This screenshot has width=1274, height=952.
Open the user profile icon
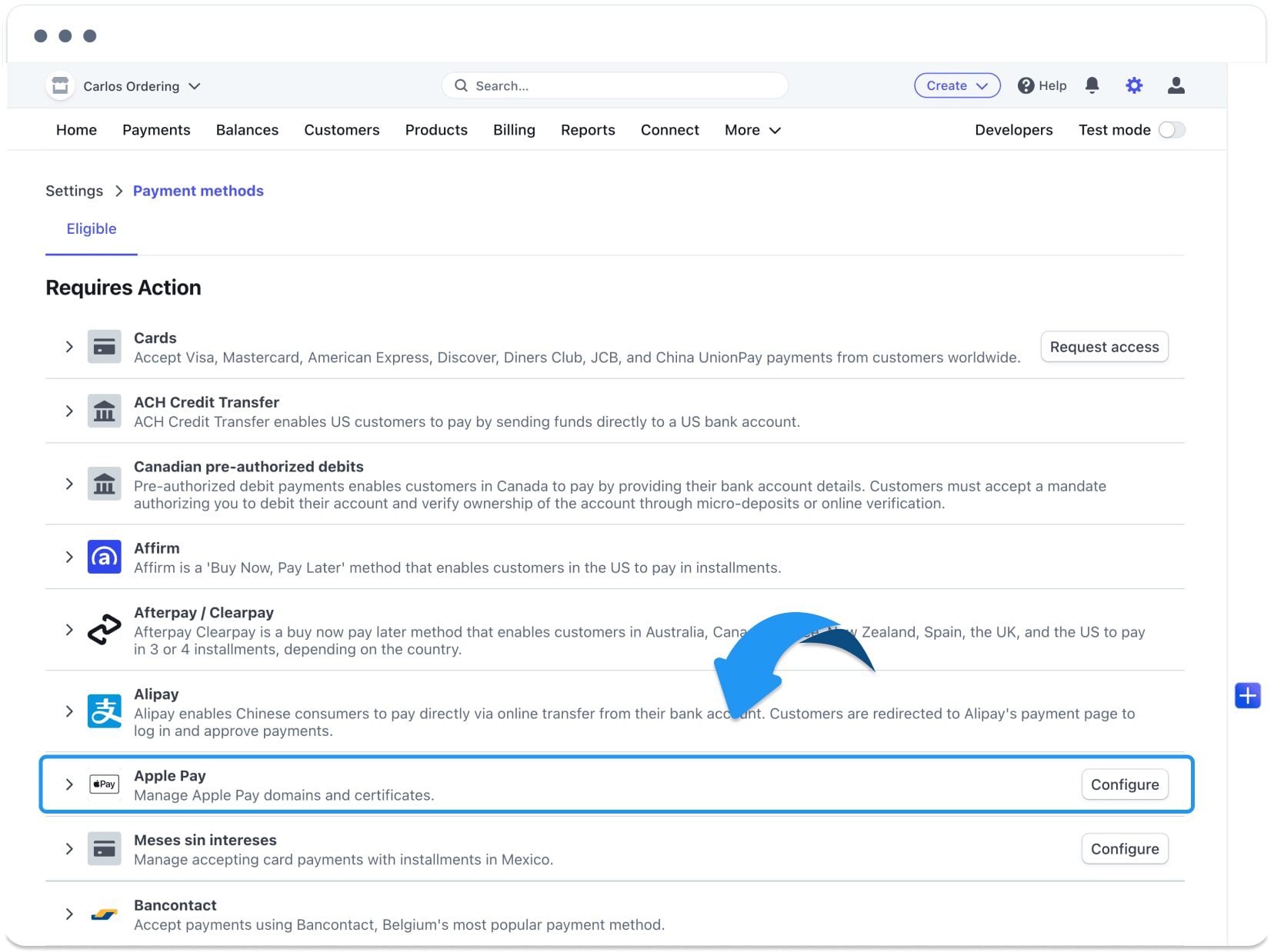1176,85
